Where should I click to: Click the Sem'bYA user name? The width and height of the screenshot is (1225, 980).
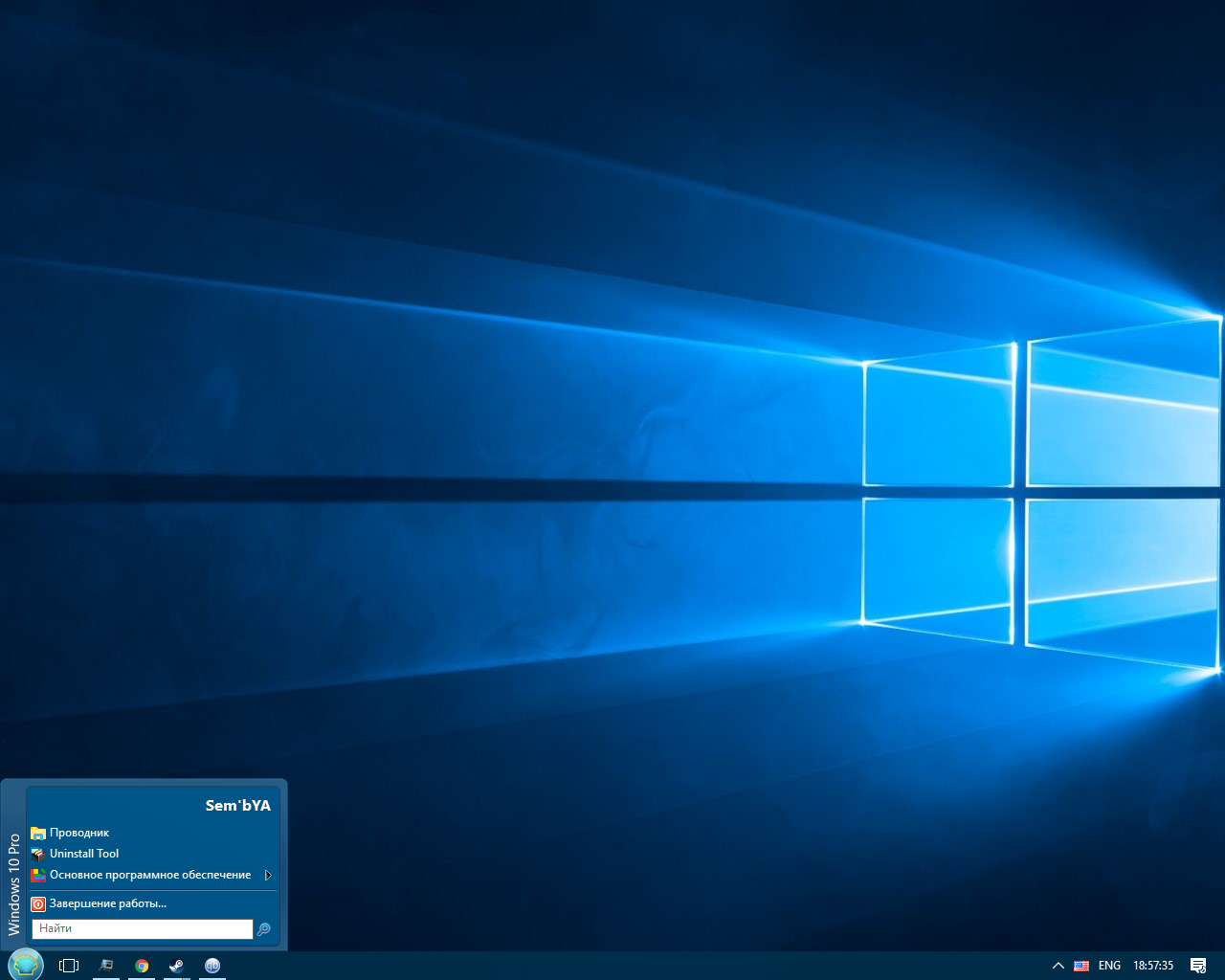click(238, 806)
